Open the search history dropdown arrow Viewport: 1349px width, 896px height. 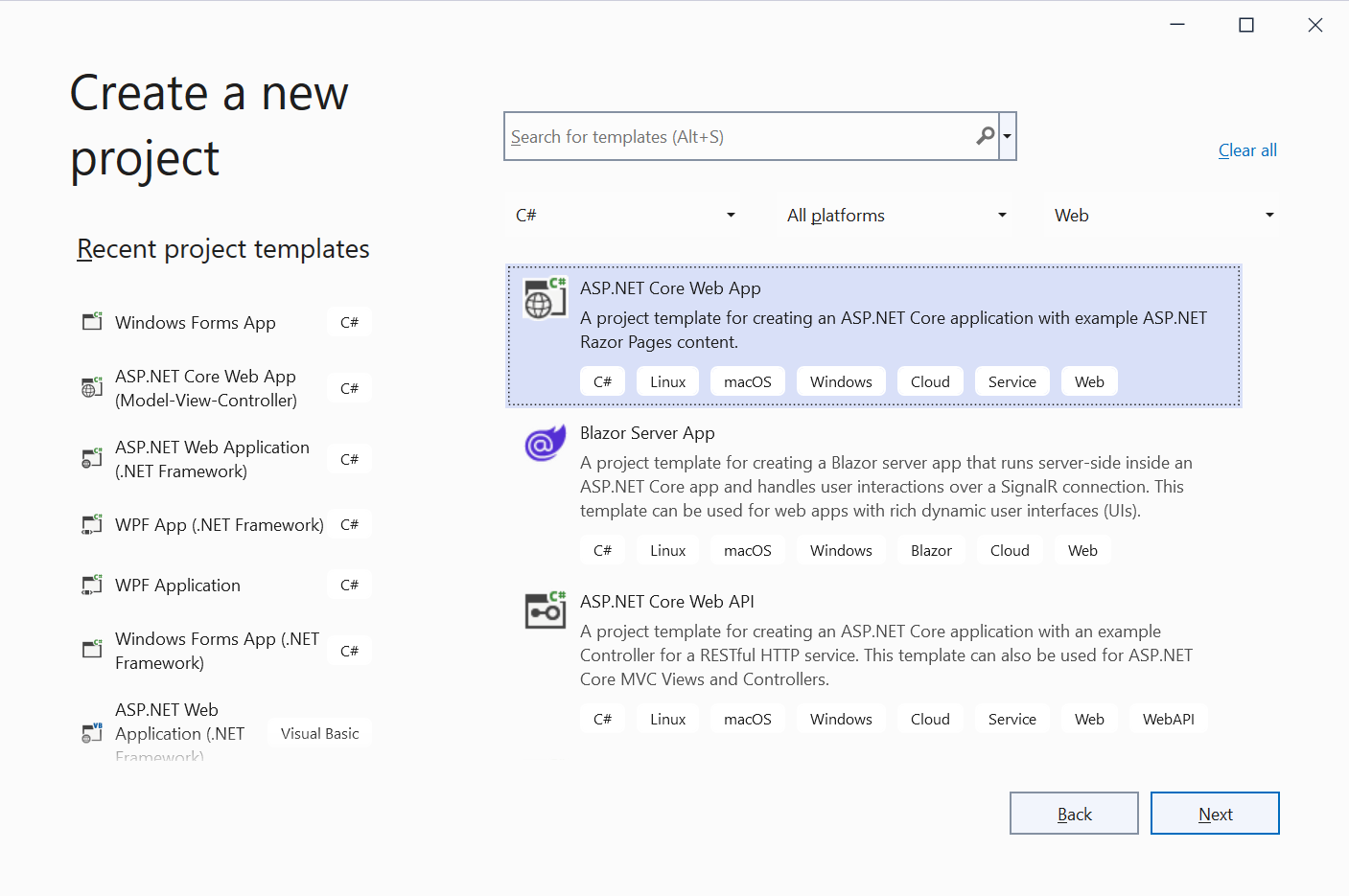click(x=1007, y=136)
